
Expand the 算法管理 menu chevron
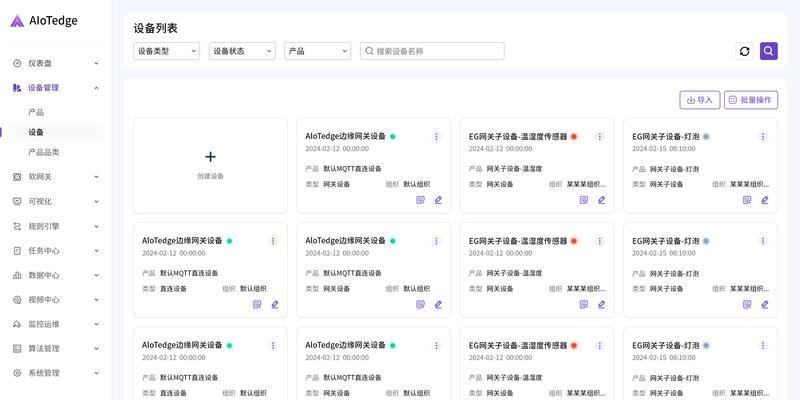pyautogui.click(x=96, y=348)
